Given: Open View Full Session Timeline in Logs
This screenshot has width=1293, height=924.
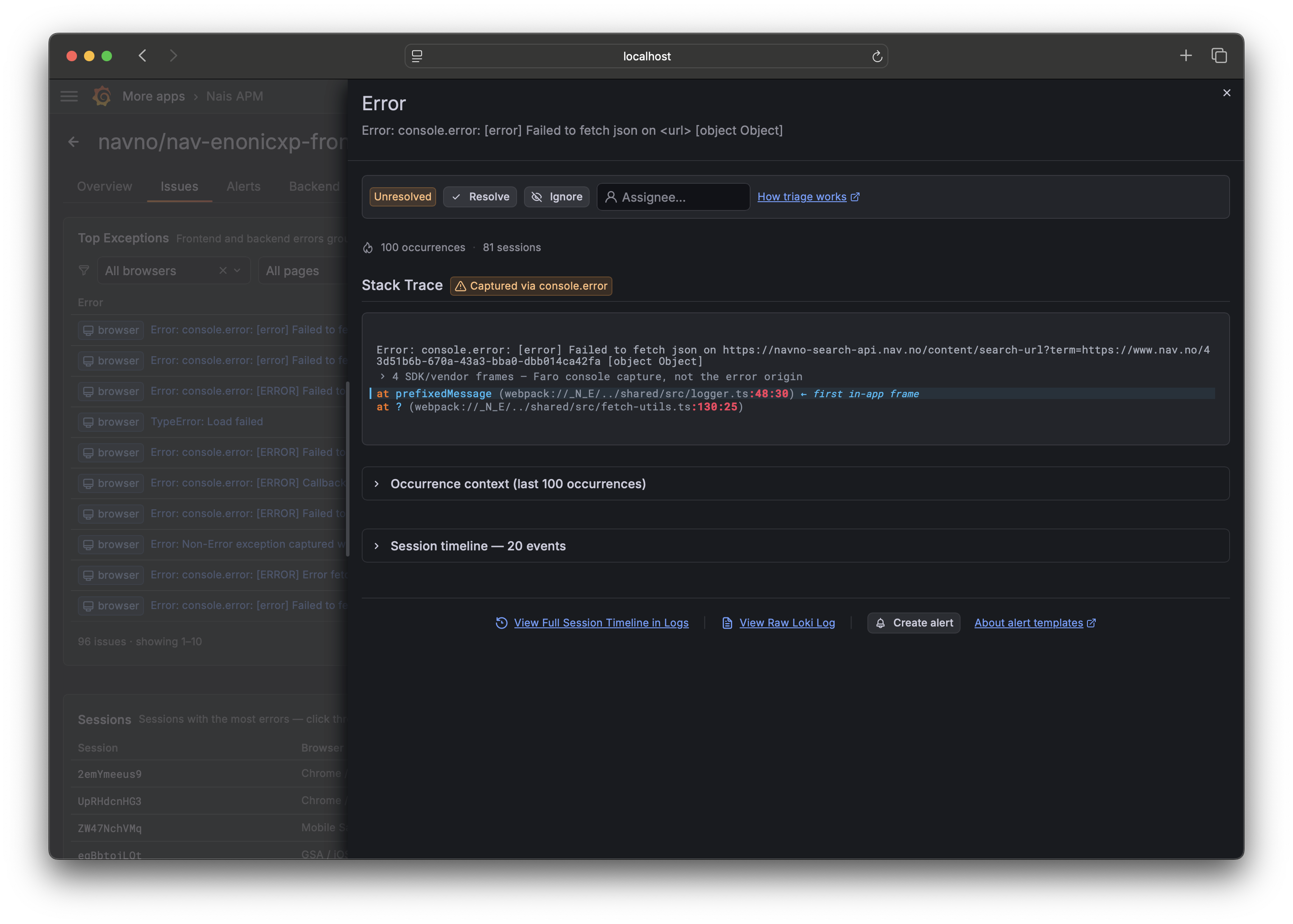Looking at the screenshot, I should point(601,623).
